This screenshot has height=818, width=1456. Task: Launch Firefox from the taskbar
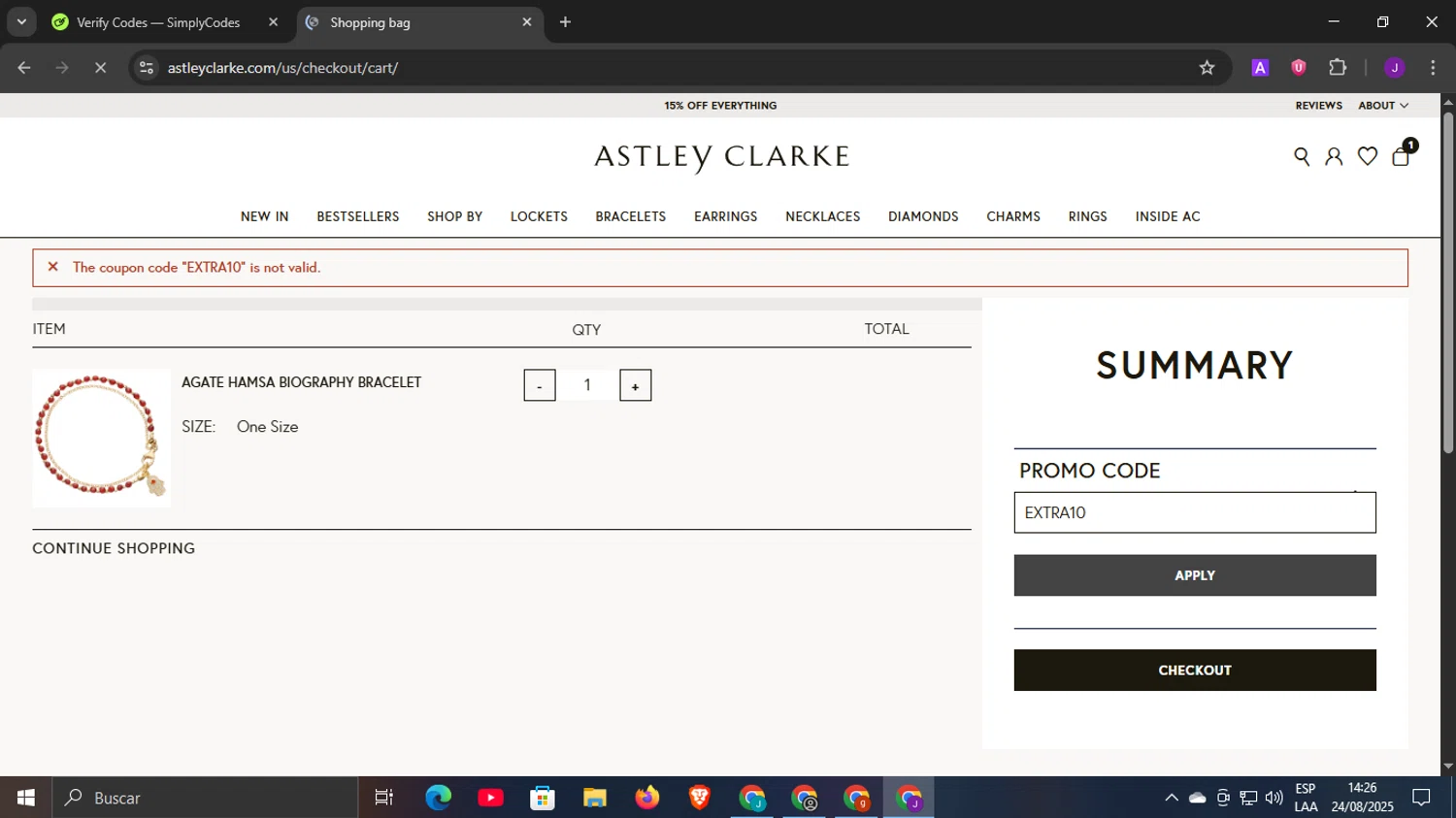(x=647, y=798)
